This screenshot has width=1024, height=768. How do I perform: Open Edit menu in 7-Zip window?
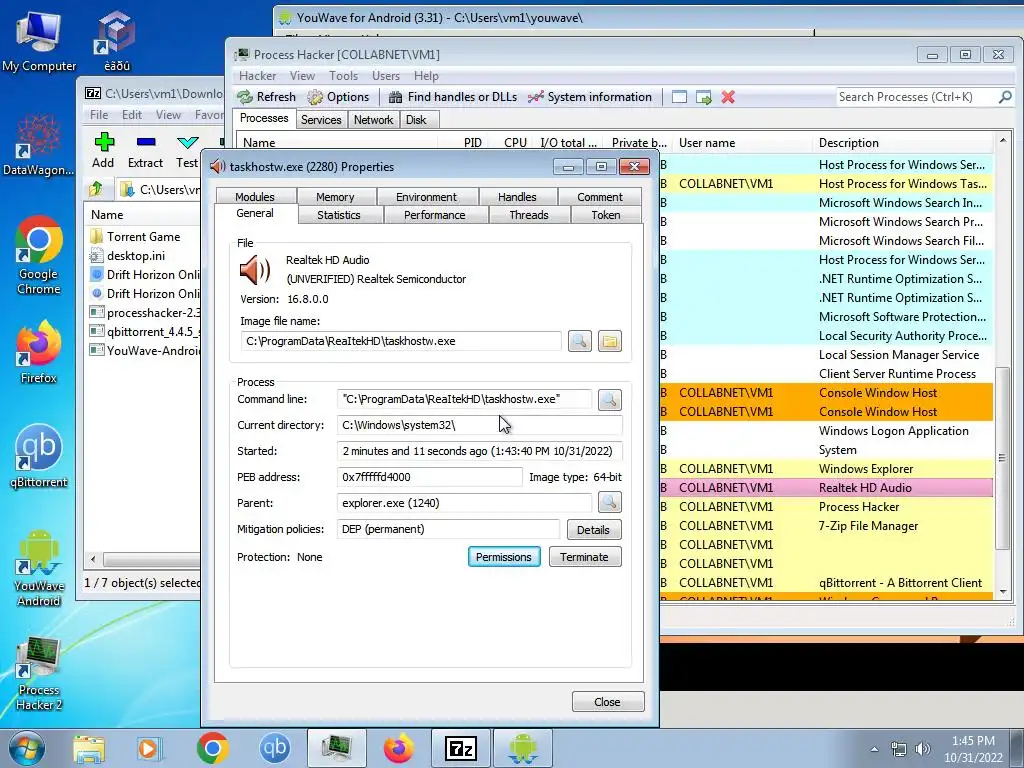[x=132, y=114]
